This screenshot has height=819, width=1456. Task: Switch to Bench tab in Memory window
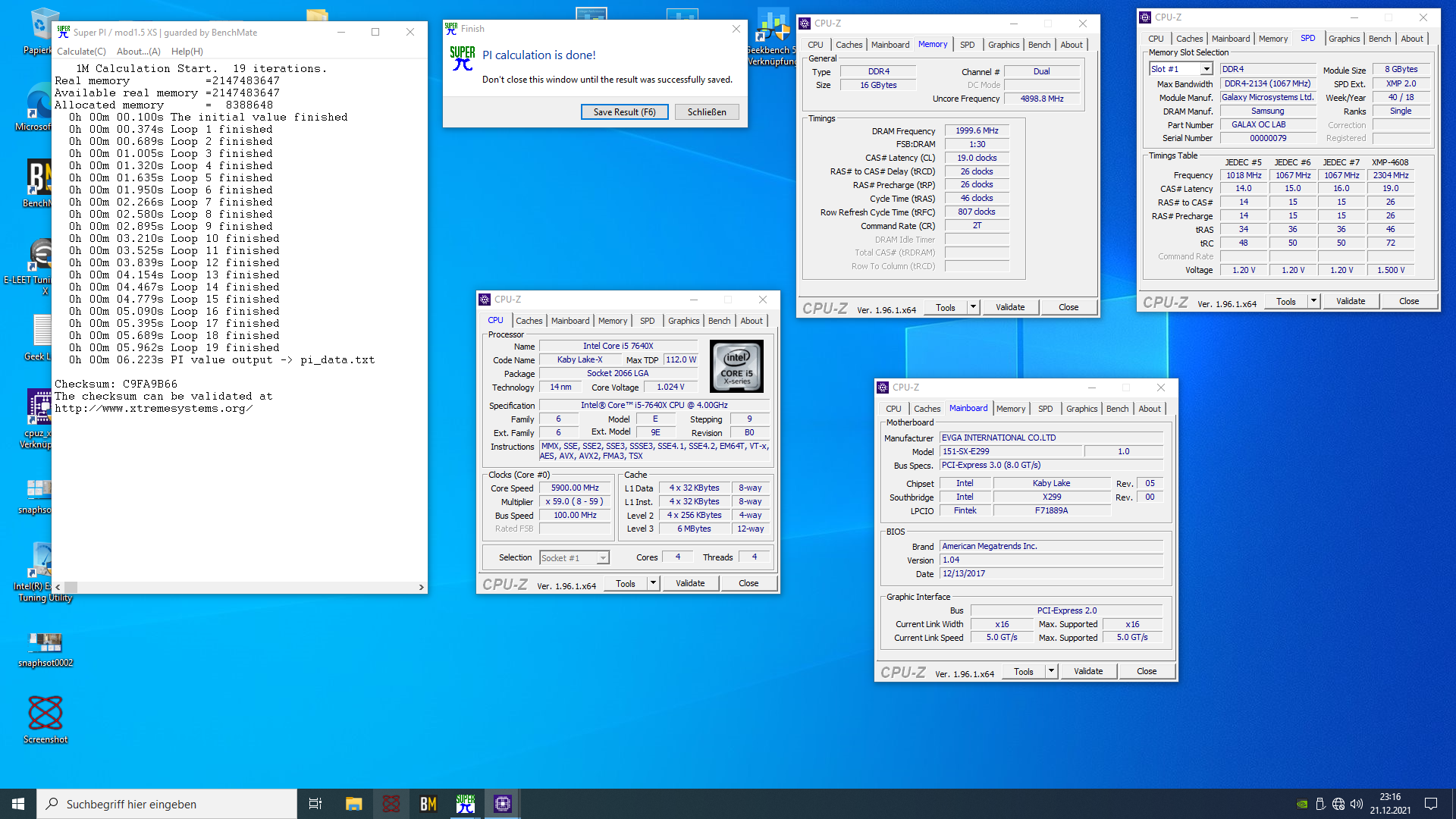pos(1039,45)
